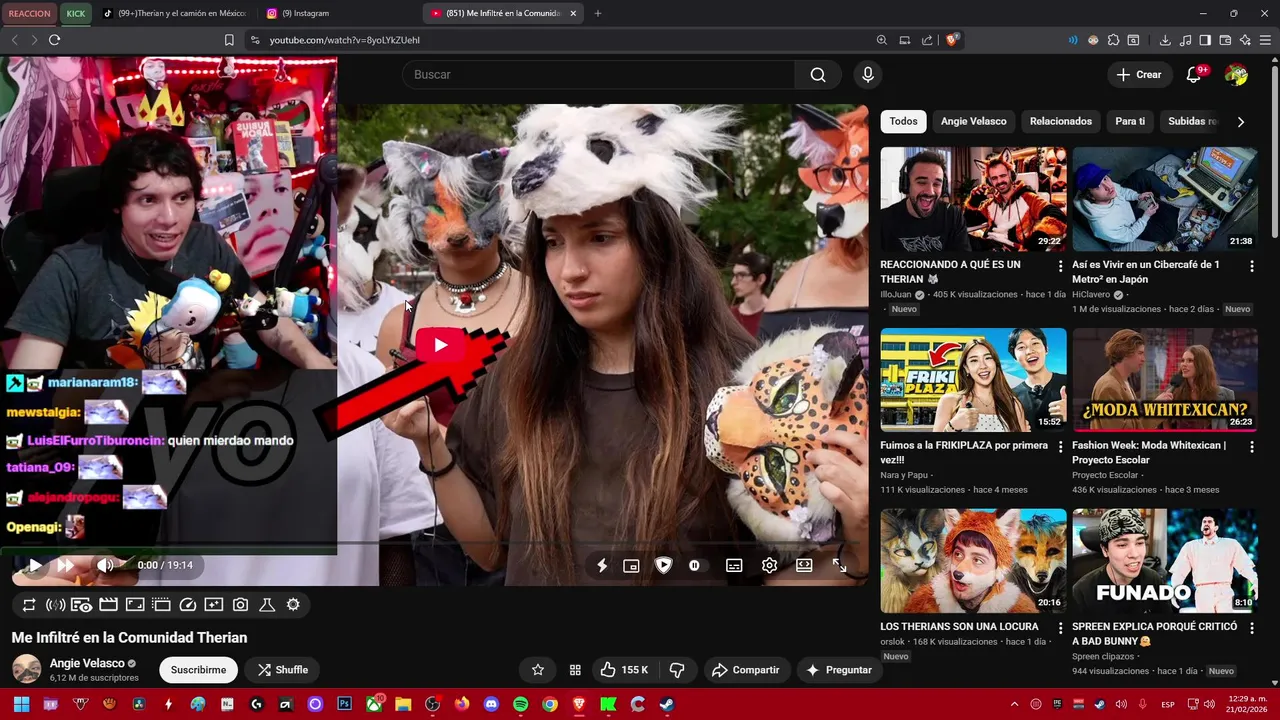Enter fullscreen mode in player
This screenshot has height=720, width=1280.
[x=840, y=565]
